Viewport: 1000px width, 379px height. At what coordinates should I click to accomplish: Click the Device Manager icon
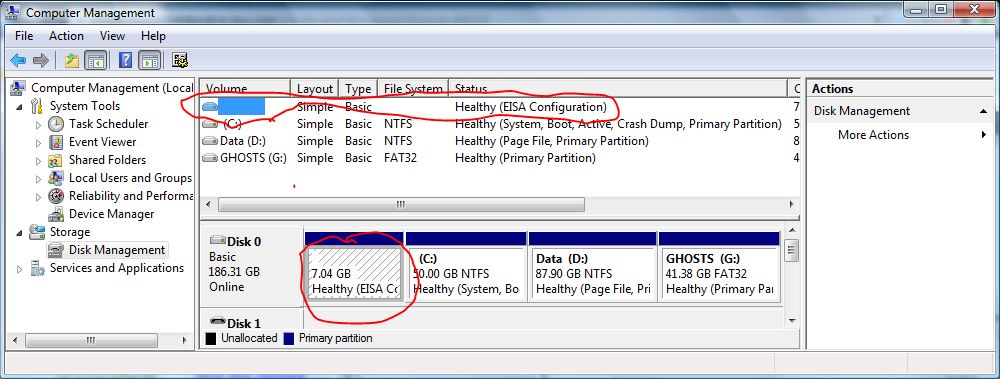click(x=57, y=214)
